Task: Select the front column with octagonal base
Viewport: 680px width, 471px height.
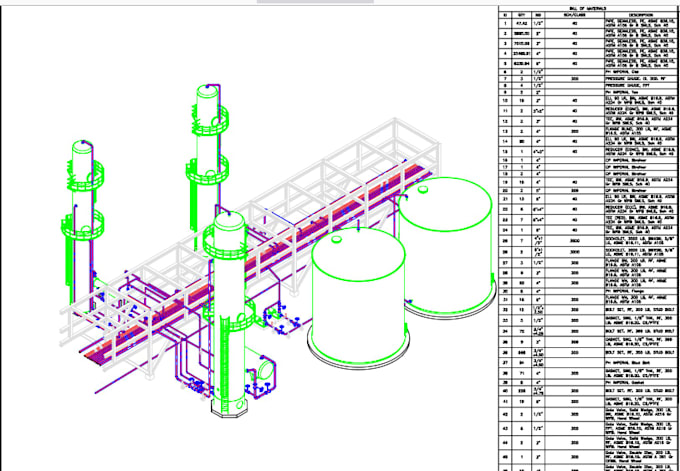Action: tap(229, 314)
